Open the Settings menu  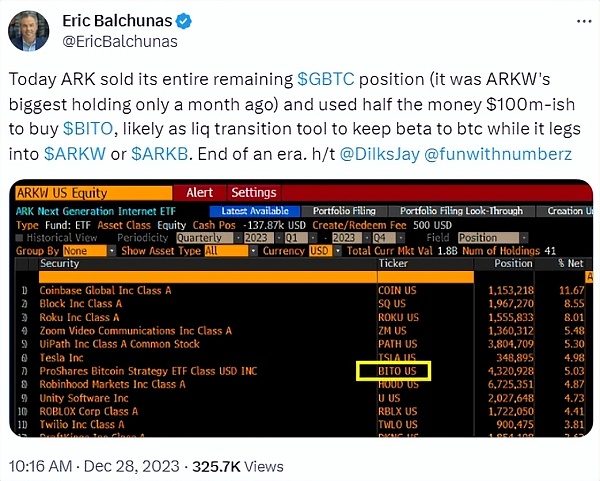pos(253,193)
